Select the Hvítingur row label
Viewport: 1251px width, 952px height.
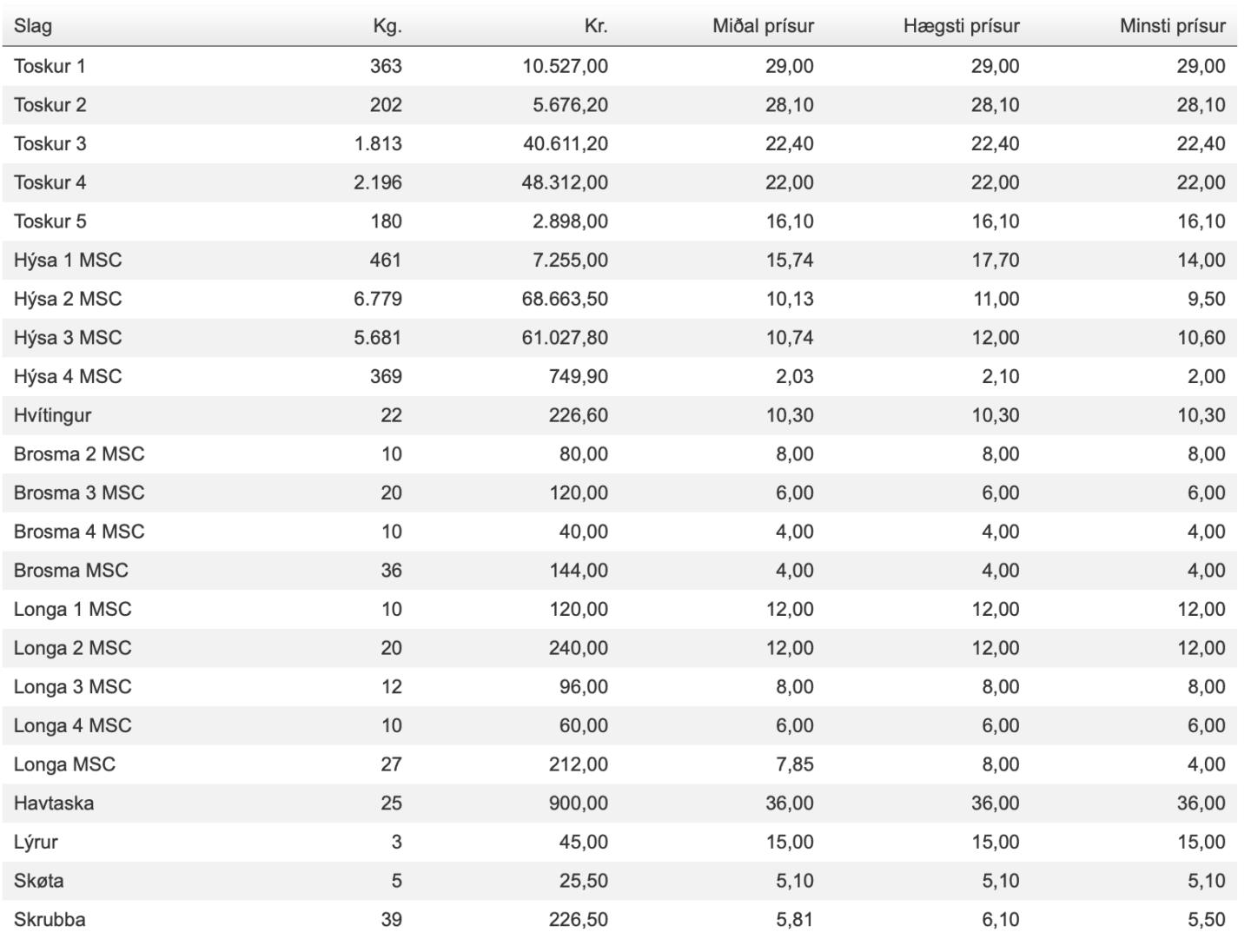(52, 415)
